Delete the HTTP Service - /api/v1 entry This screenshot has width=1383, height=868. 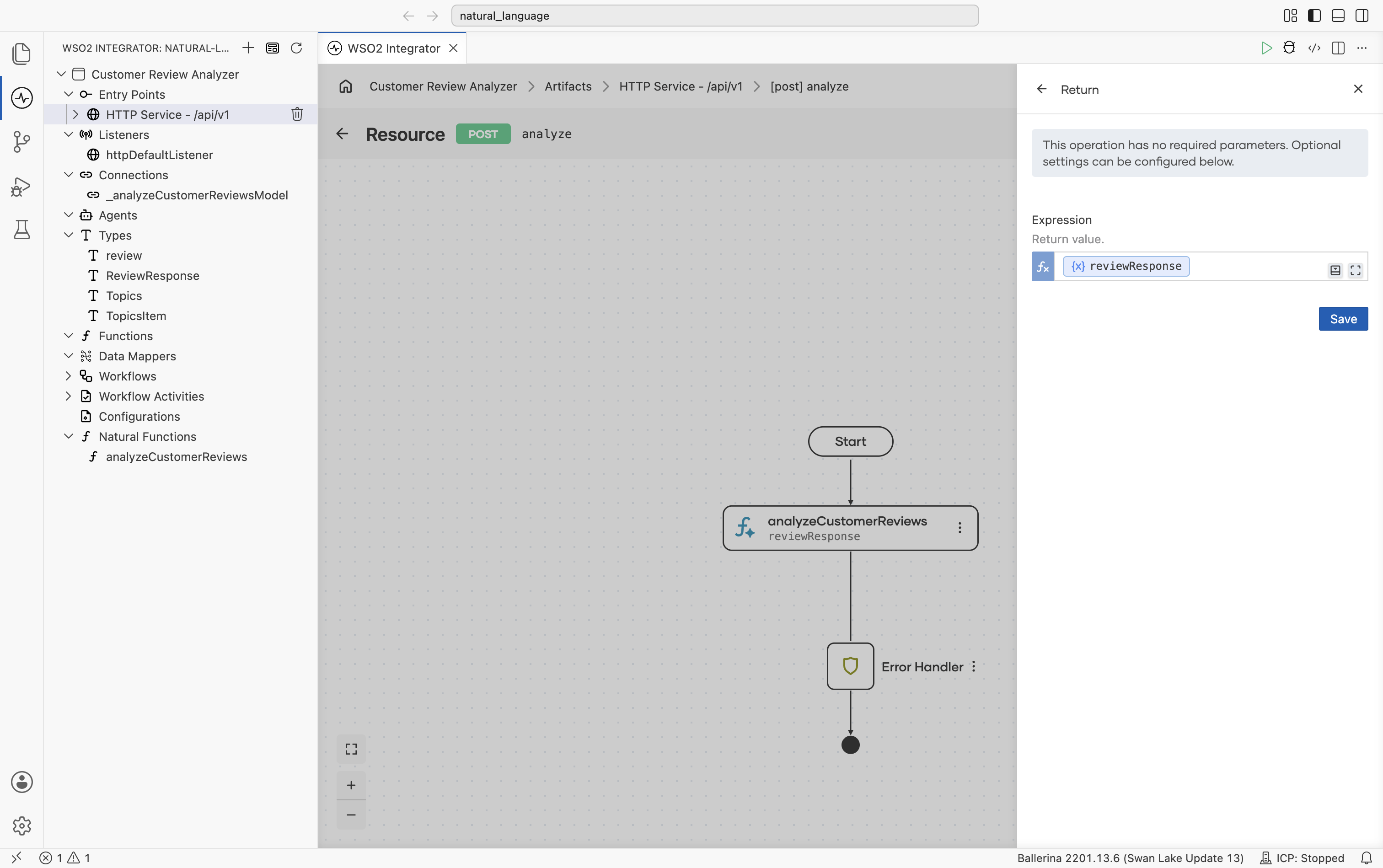click(x=297, y=114)
